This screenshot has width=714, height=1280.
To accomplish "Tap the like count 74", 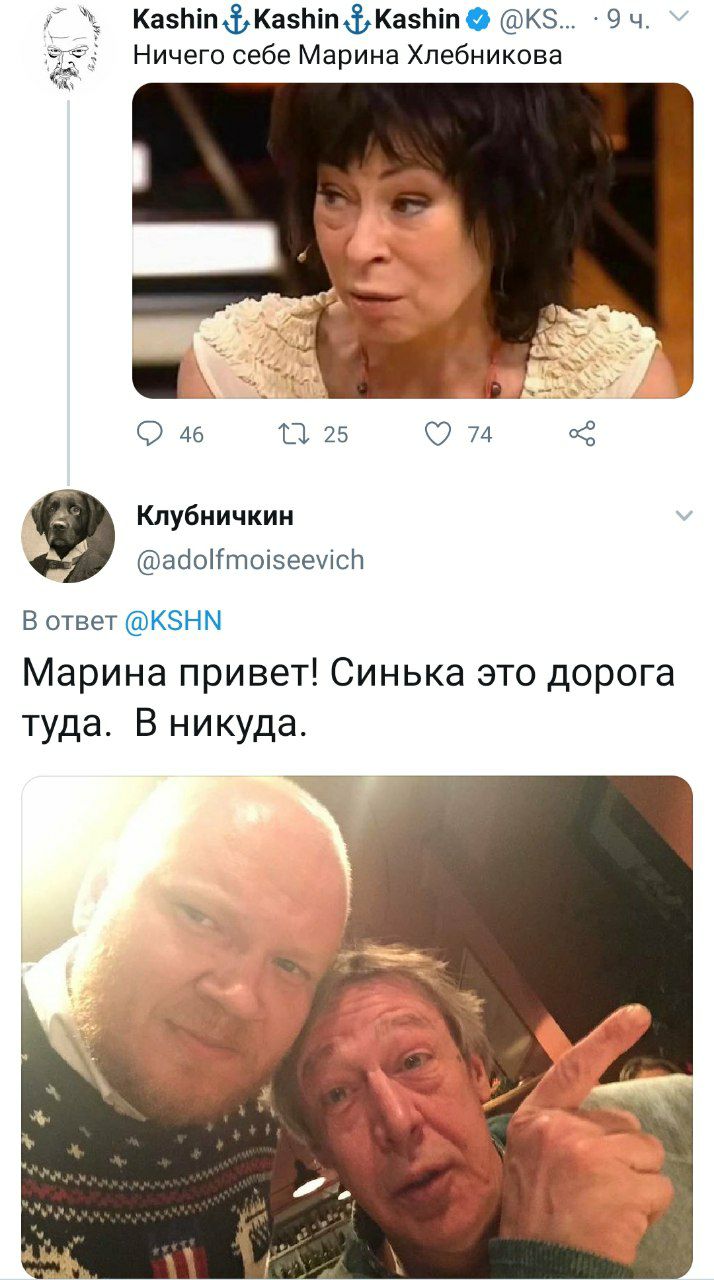I will point(480,434).
